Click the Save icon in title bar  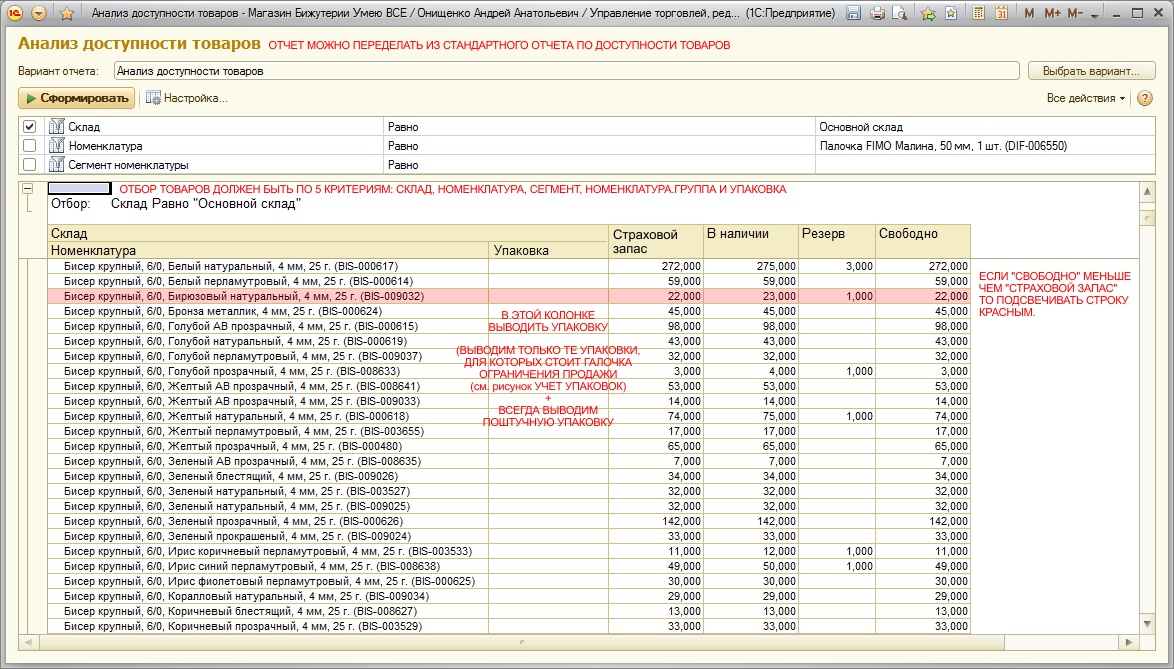853,14
